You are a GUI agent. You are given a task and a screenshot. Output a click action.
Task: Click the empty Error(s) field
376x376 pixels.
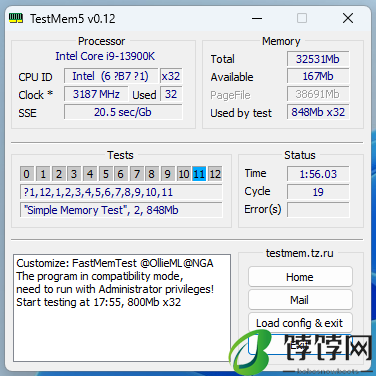(x=318, y=210)
